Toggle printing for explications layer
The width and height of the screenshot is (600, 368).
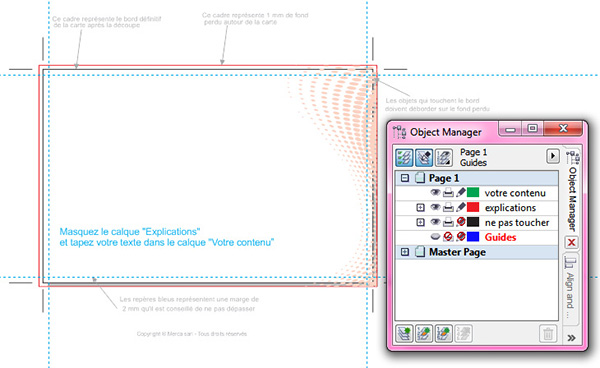[x=448, y=208]
